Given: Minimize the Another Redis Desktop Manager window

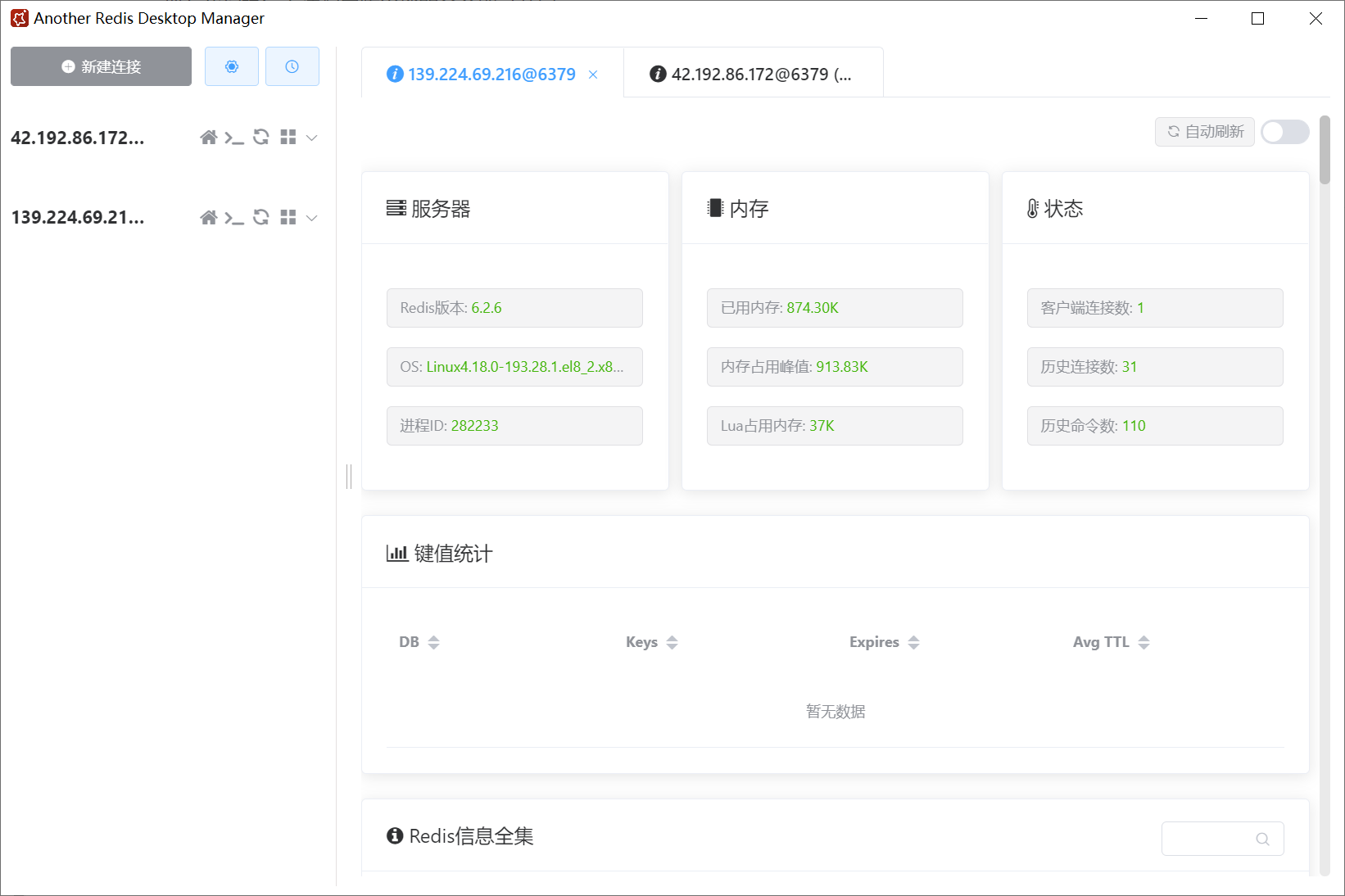Looking at the screenshot, I should [1202, 18].
